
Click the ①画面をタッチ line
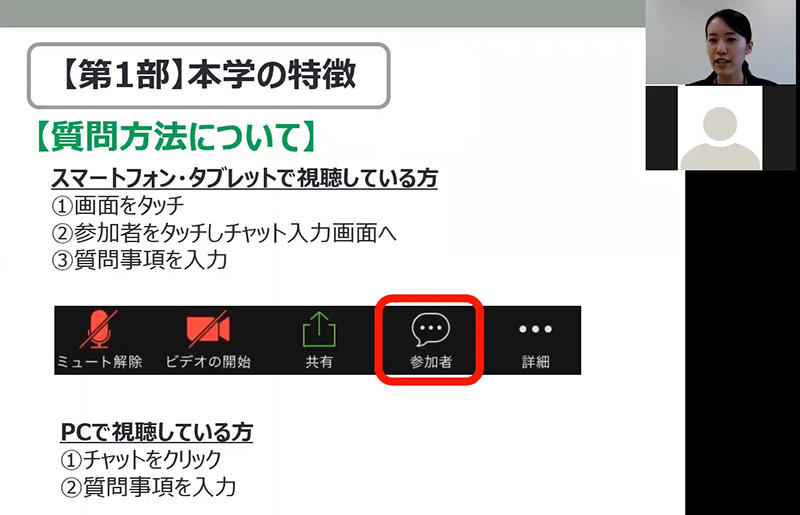(x=118, y=206)
